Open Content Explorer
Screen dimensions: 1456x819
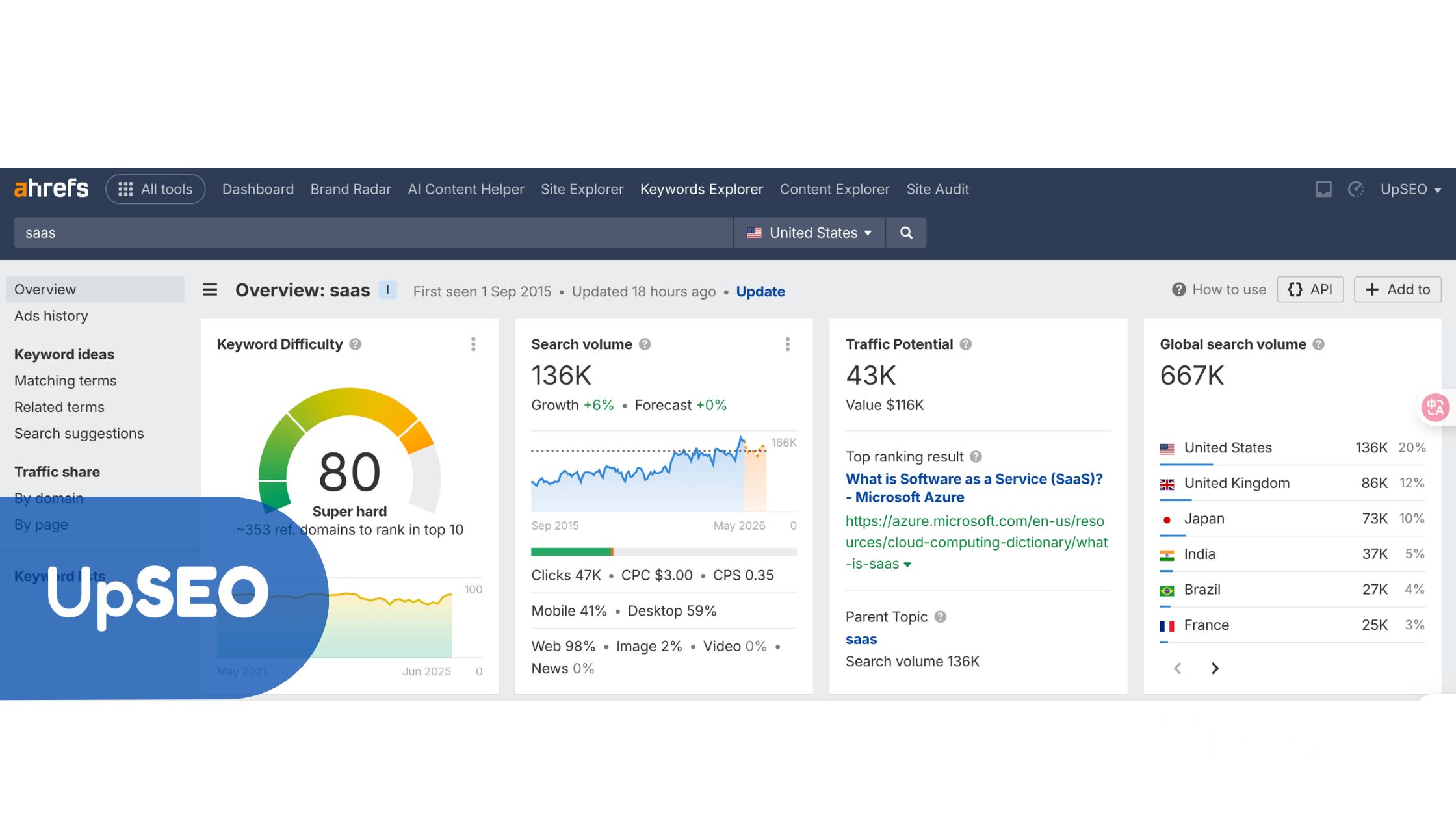pyautogui.click(x=835, y=189)
